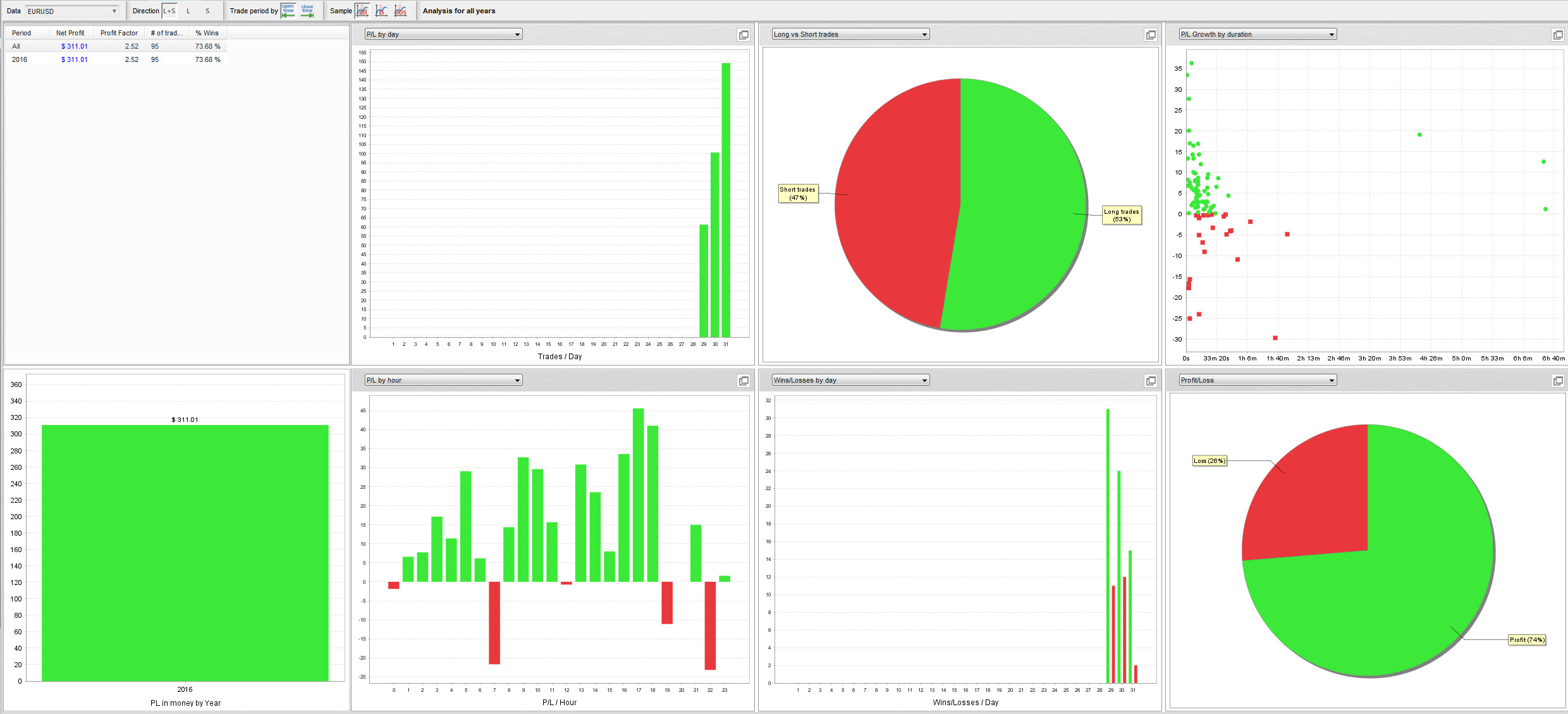Viewport: 1568px width, 714px height.
Task: Open the P/L by day chart dropdown
Action: 444,34
